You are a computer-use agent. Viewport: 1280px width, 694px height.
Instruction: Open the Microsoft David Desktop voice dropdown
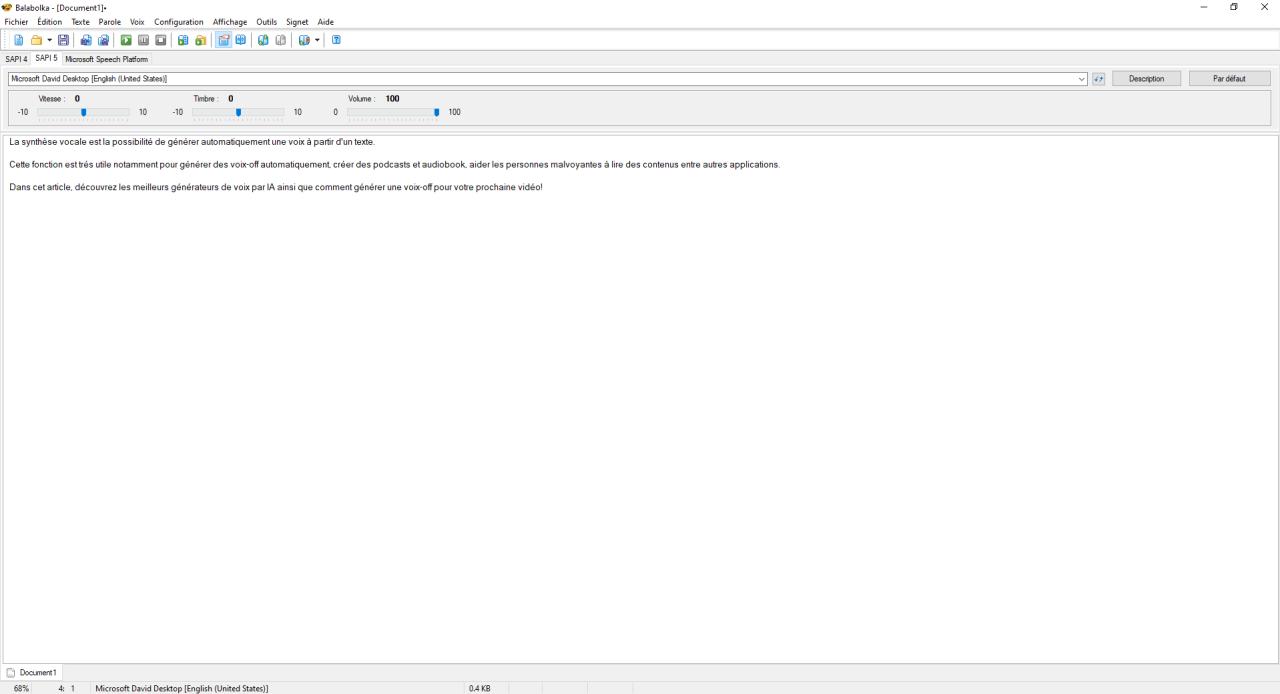[x=547, y=78]
